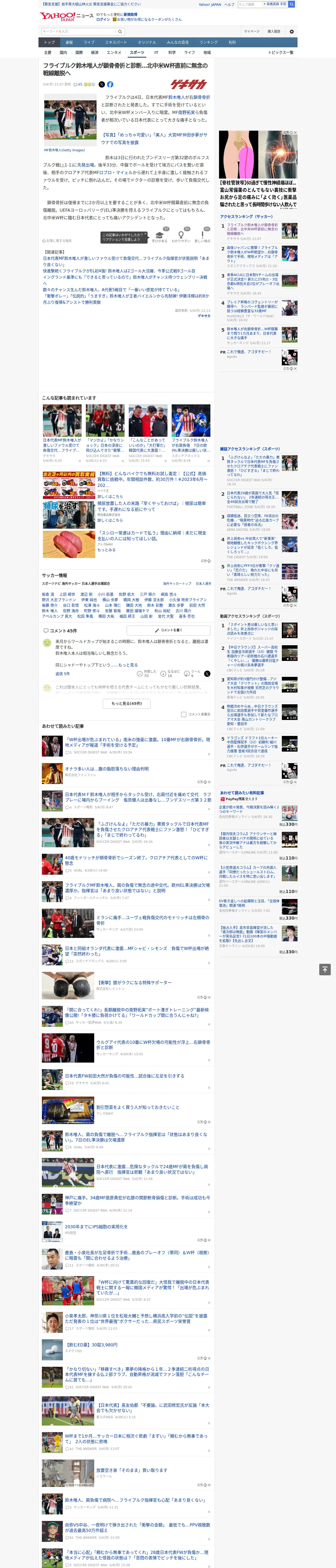This screenshot has height=1568, width=336.
Task: Open the comment count bubble showing 45
Action: pyautogui.click(x=78, y=85)
